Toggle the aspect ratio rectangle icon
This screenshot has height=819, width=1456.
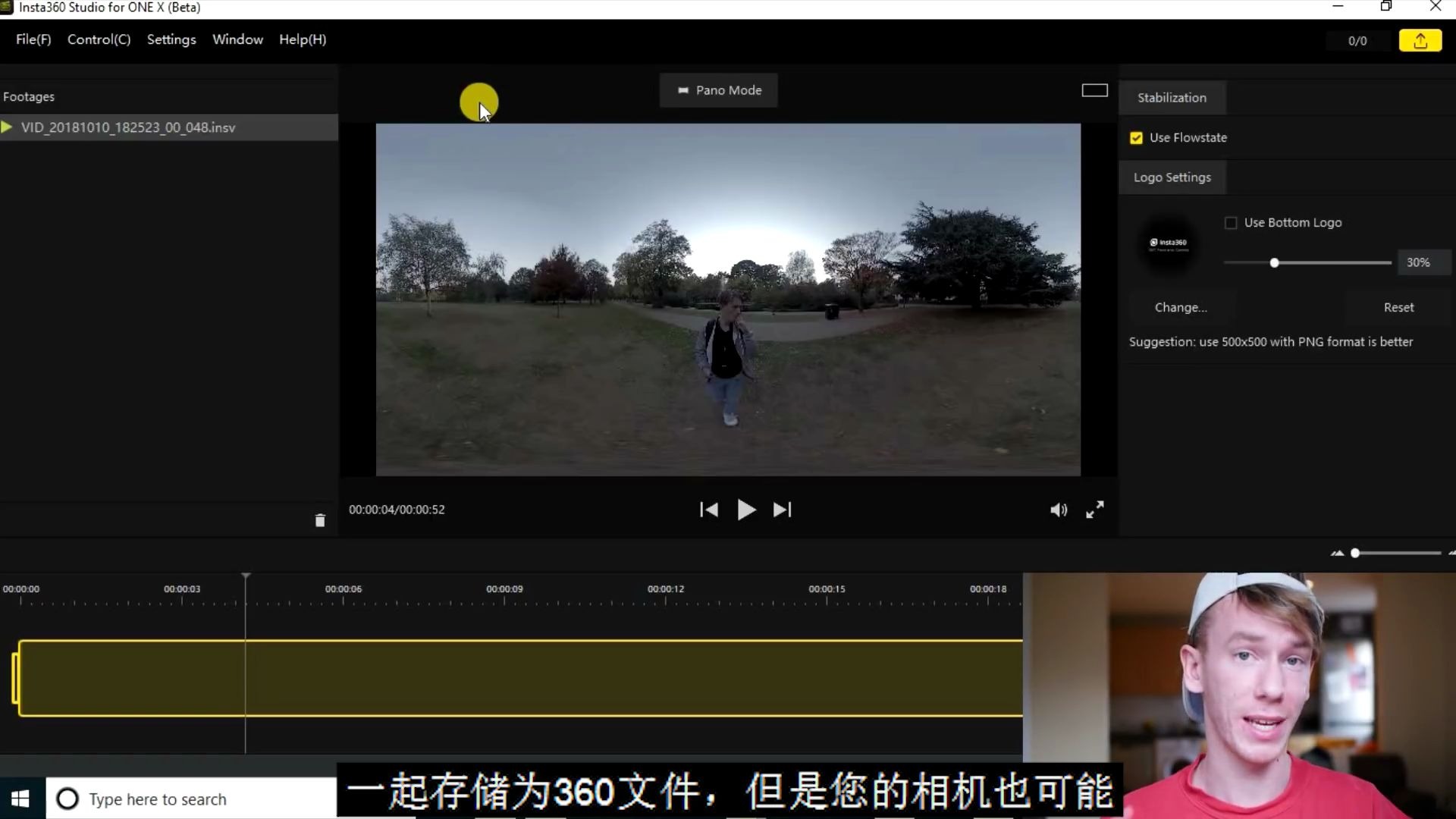(x=1094, y=90)
